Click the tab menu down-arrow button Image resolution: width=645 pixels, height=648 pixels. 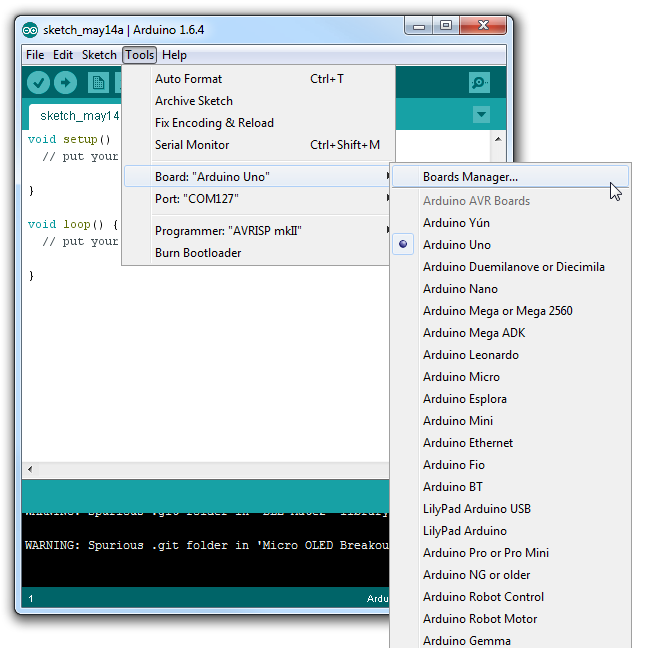tap(481, 114)
